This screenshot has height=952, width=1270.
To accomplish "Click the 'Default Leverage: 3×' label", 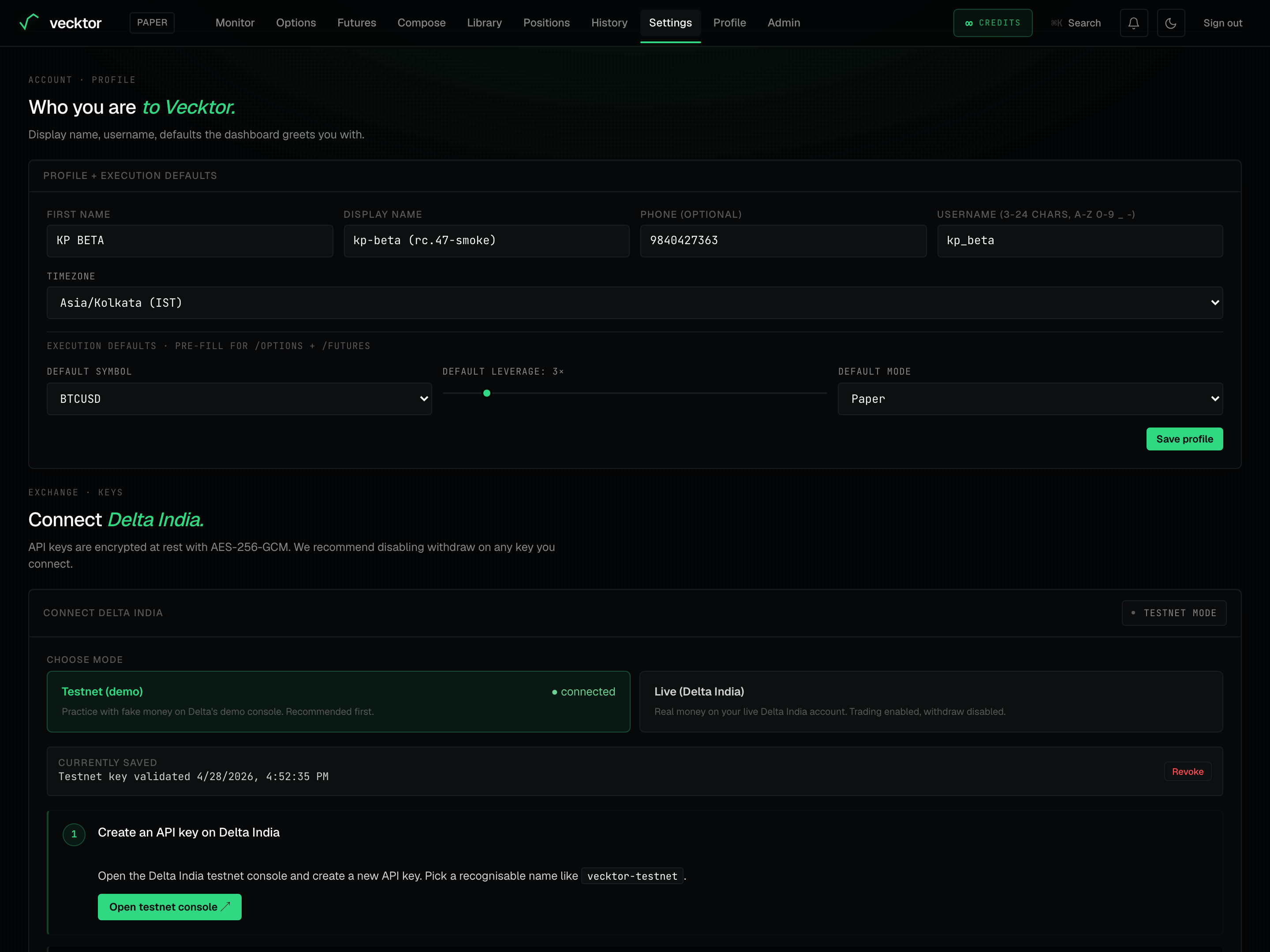I will (x=503, y=371).
